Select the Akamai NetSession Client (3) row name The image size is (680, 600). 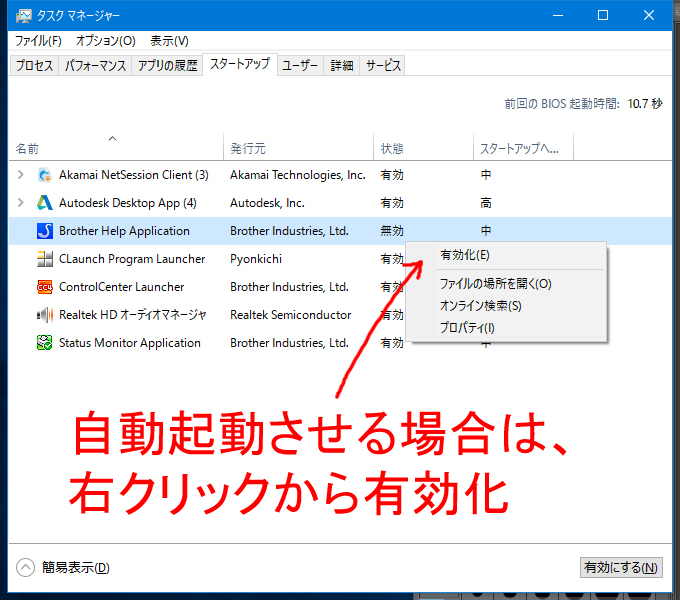(134, 175)
